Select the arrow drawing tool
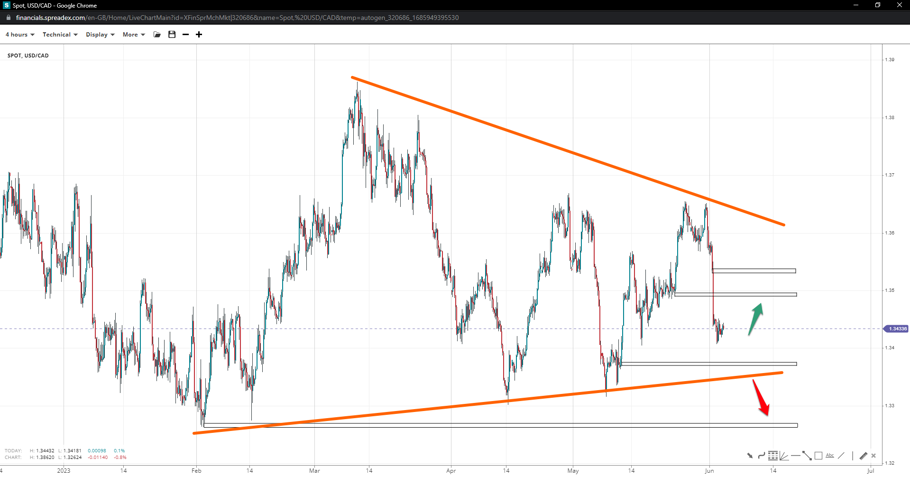 (x=750, y=456)
